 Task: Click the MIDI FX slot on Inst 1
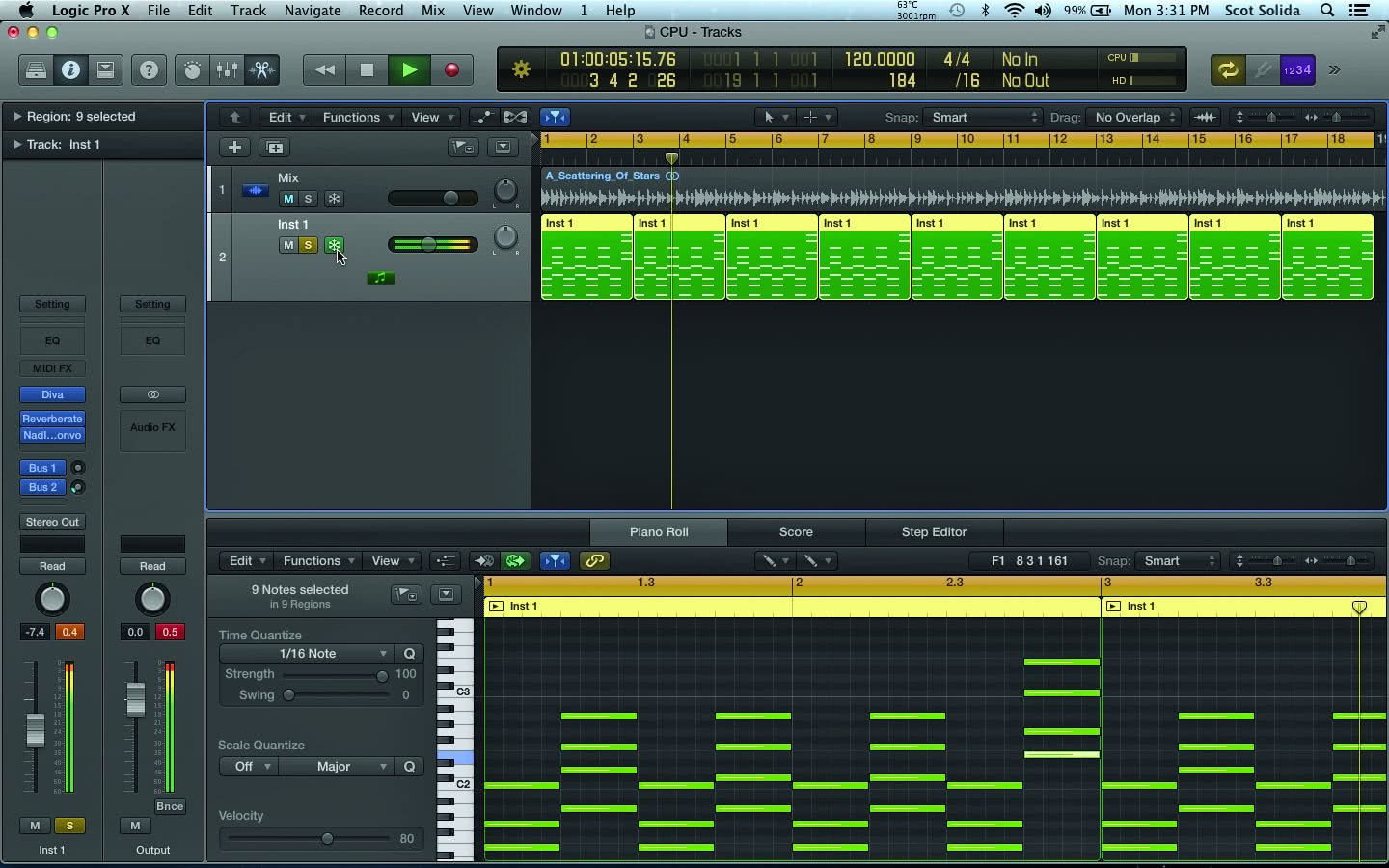(52, 368)
